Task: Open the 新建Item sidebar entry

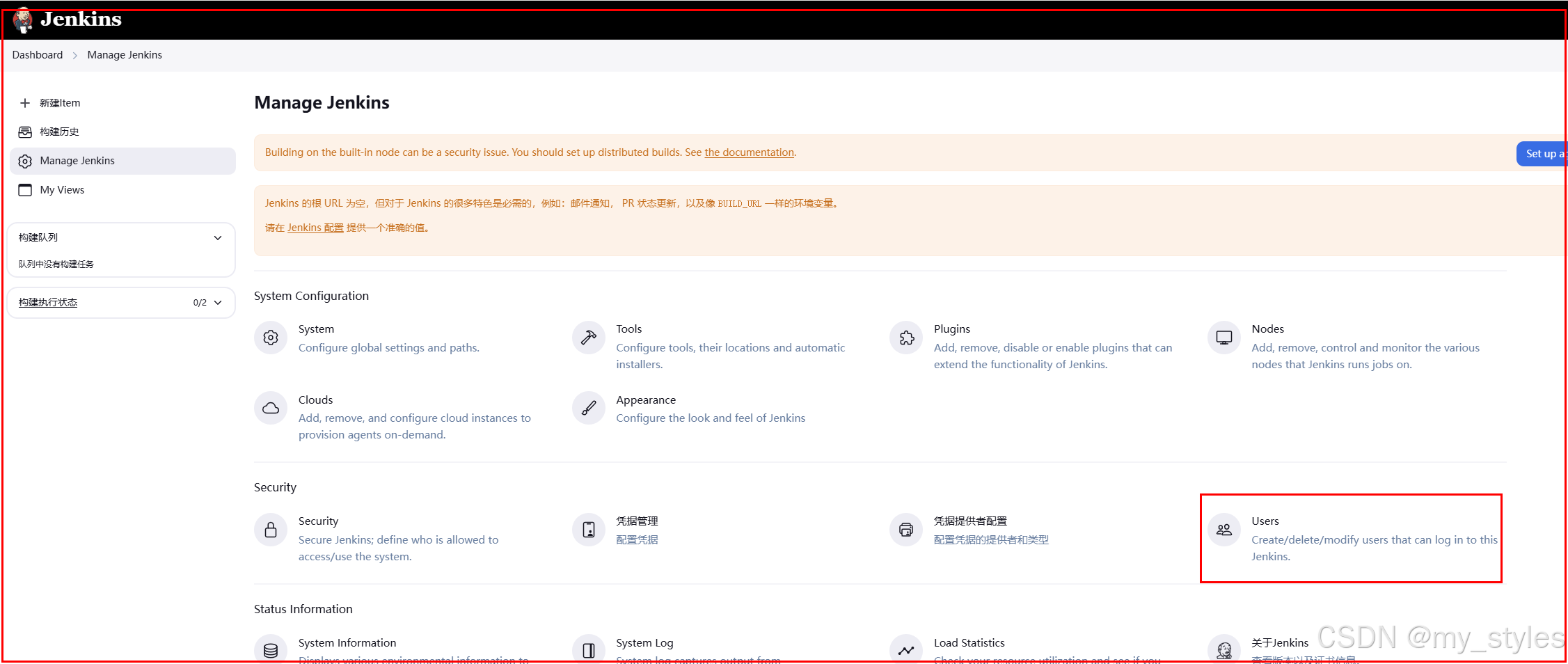Action: click(122, 103)
